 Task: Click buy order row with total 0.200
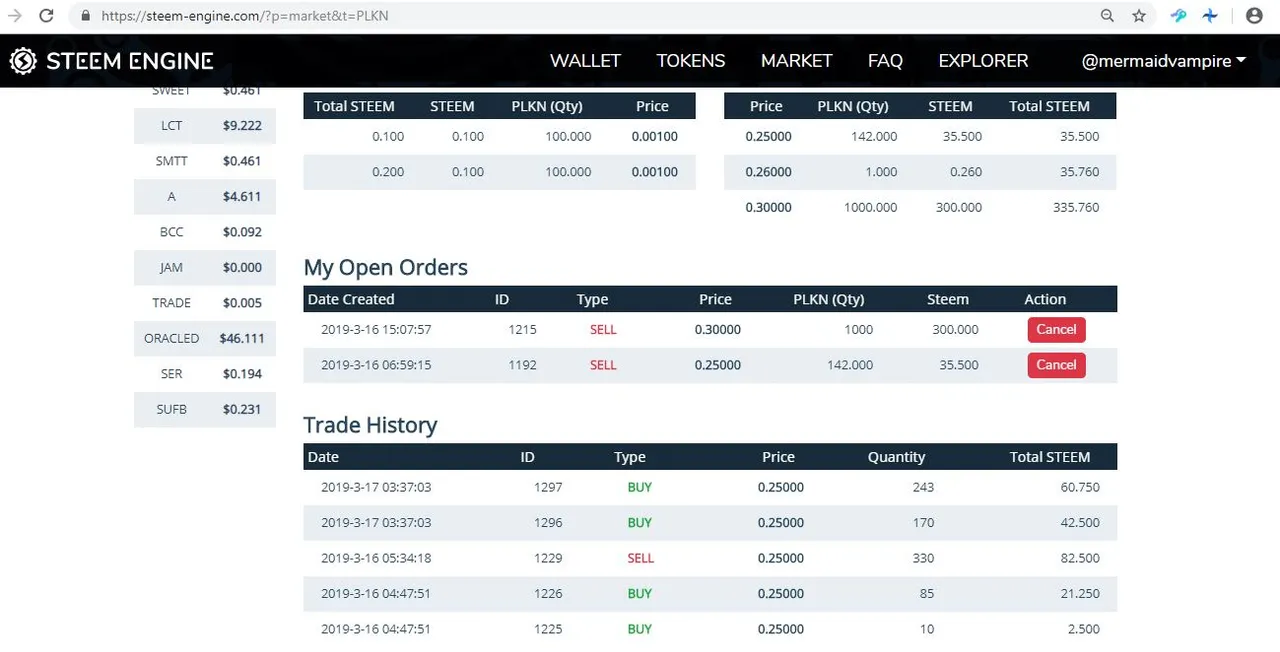[499, 172]
